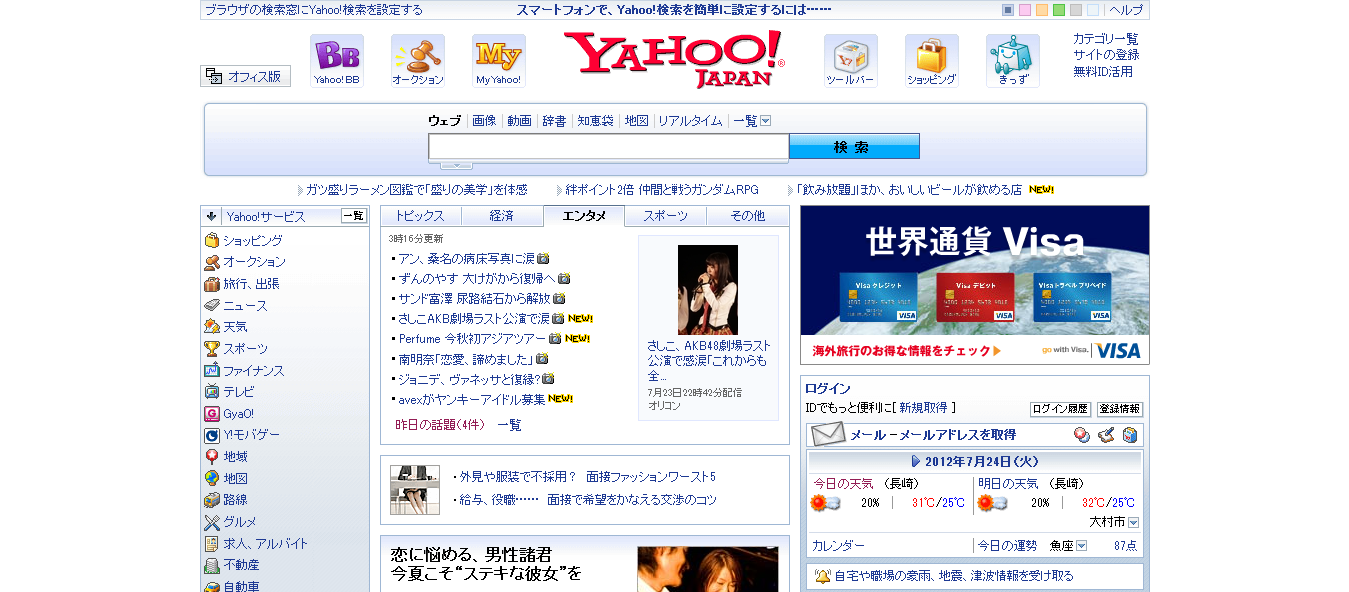This screenshot has width=1349, height=592.
Task: Open 地域 in the sidebar
Action: point(235,457)
